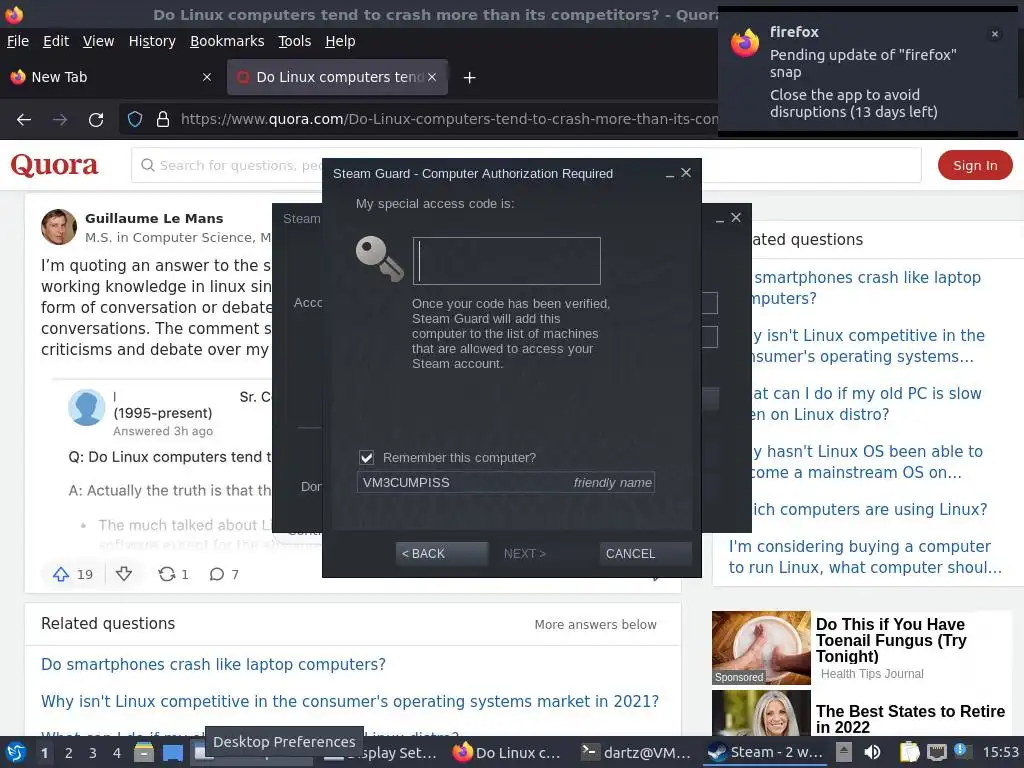This screenshot has height=768, width=1024.
Task: Open comments icon showing 7
Action: (217, 574)
